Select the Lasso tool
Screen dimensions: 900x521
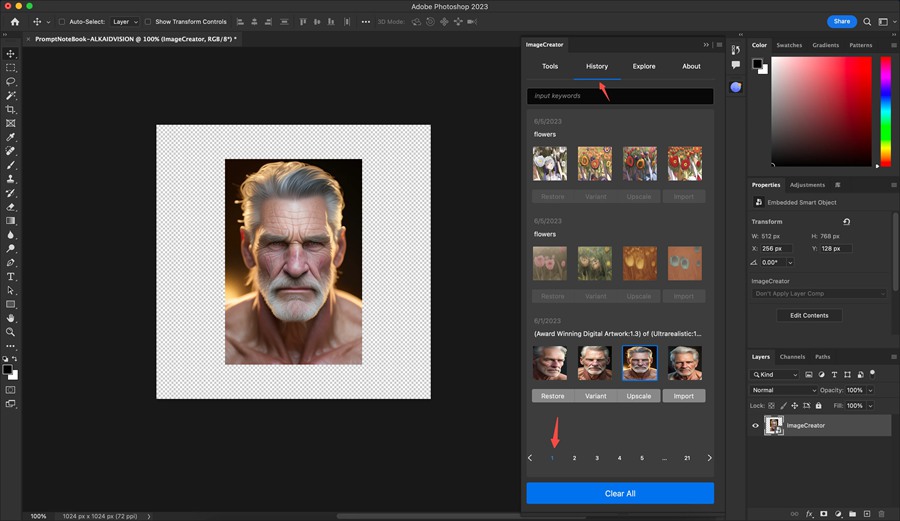coord(10,81)
